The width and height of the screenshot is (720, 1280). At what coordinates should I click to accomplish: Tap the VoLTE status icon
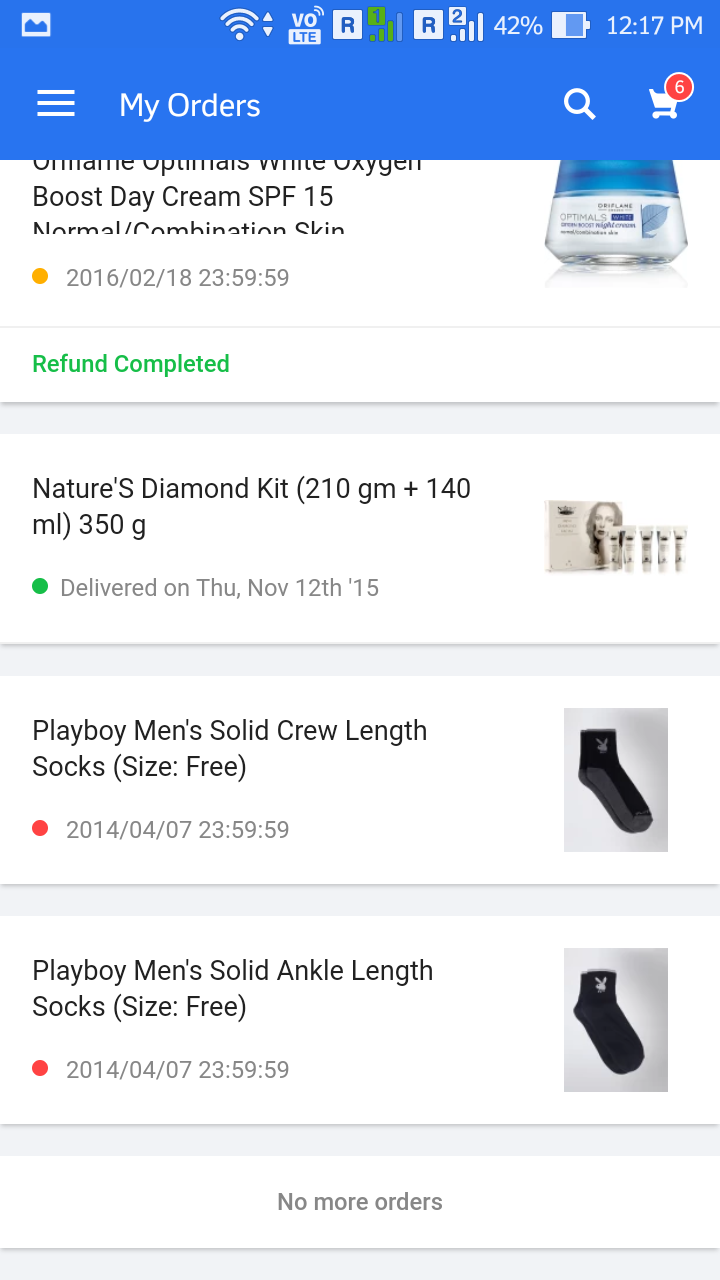[304, 26]
